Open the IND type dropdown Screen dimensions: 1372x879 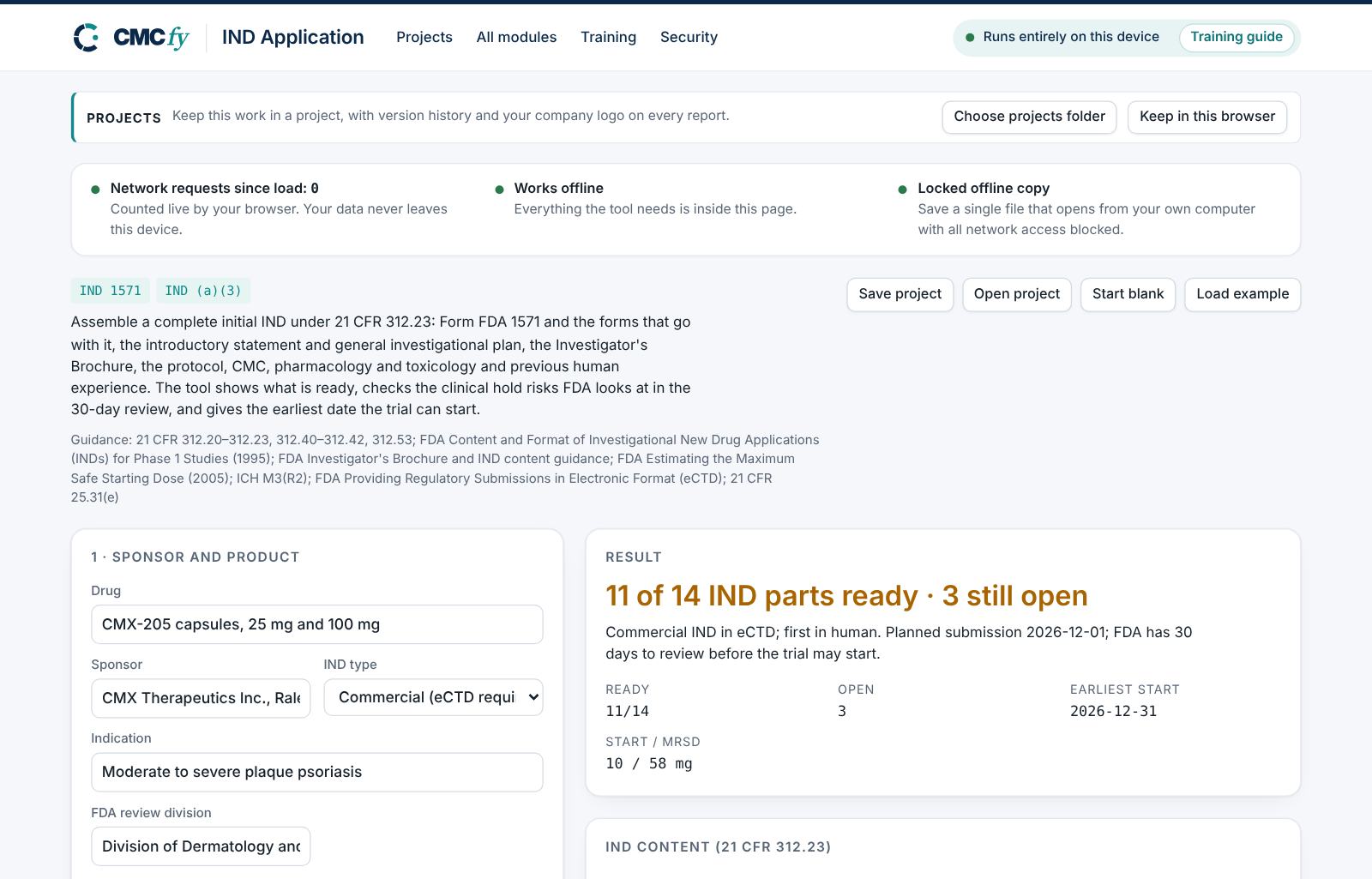[x=433, y=698]
